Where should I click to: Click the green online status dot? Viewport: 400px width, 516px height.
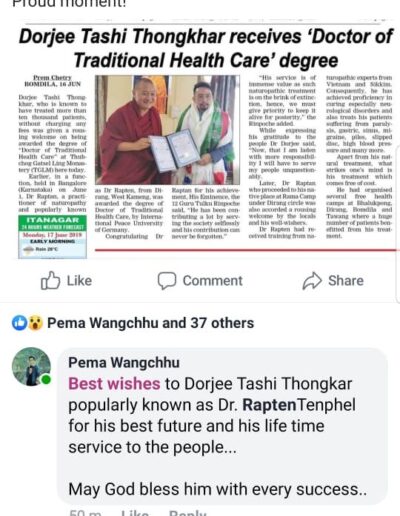pyautogui.click(x=46, y=379)
